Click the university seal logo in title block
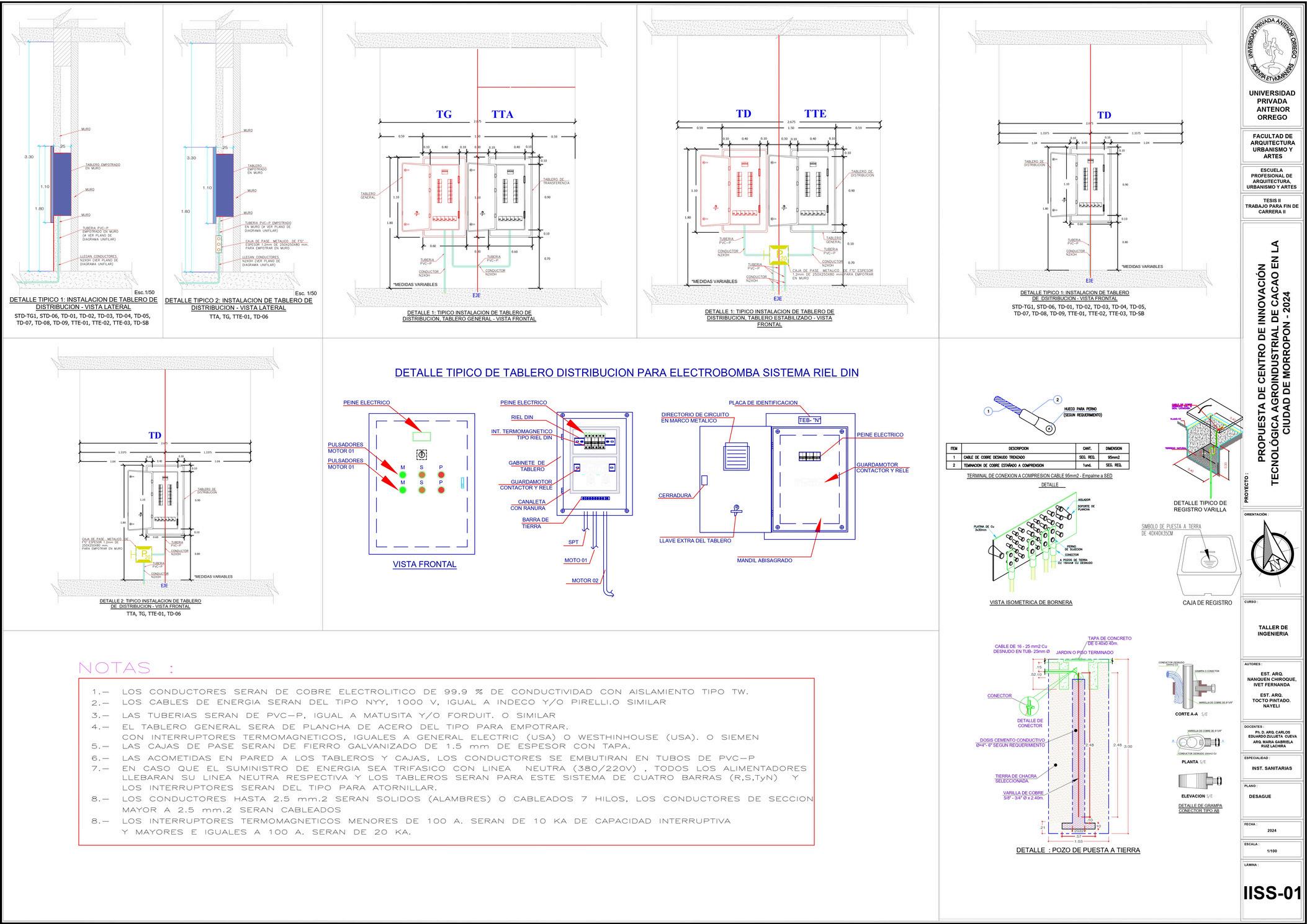The height and width of the screenshot is (924, 1307). (x=1272, y=48)
